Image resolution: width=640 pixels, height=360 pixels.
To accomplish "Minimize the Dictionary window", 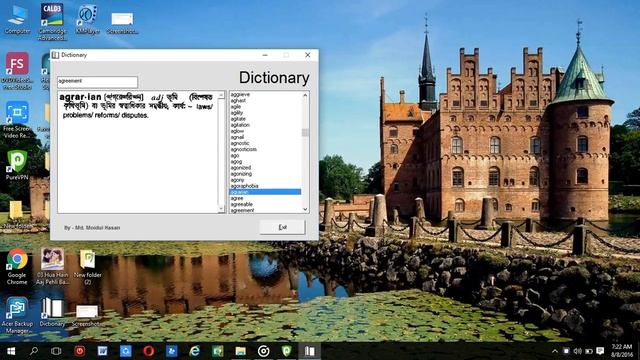I will [x=265, y=55].
